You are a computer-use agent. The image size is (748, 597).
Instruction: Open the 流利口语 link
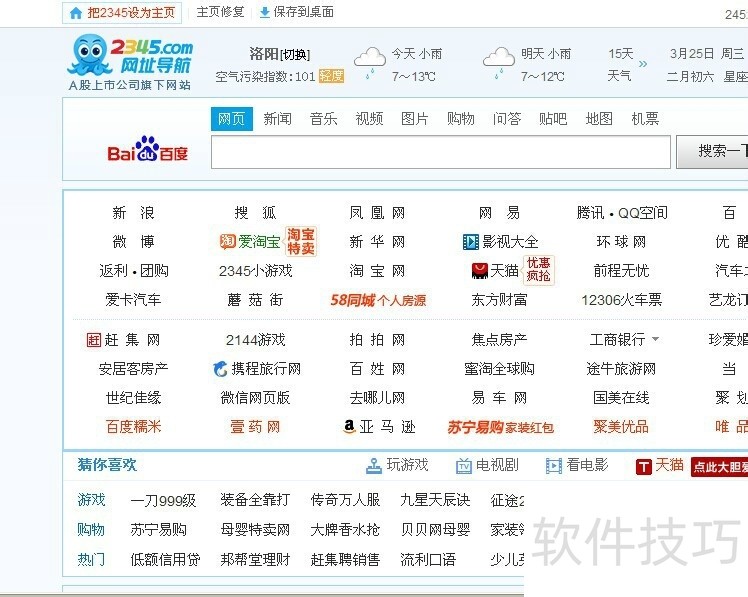click(428, 559)
